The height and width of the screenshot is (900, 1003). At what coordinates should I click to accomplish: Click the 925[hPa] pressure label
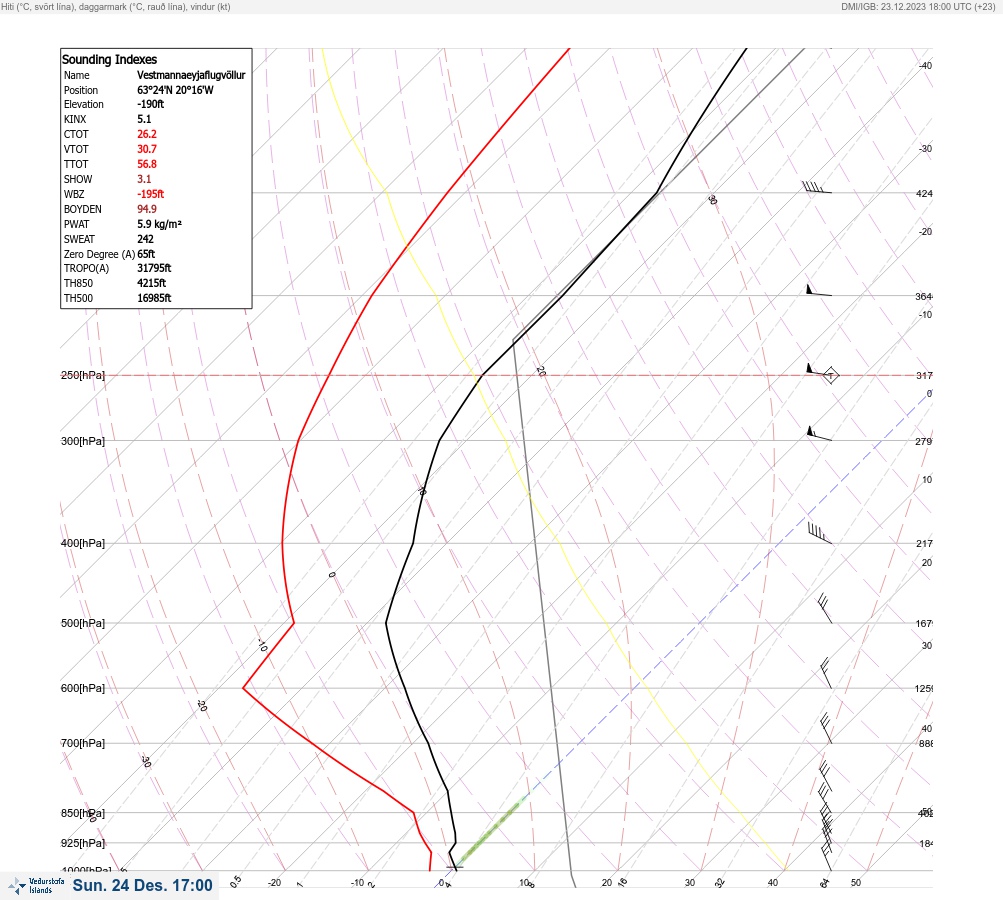(x=83, y=843)
